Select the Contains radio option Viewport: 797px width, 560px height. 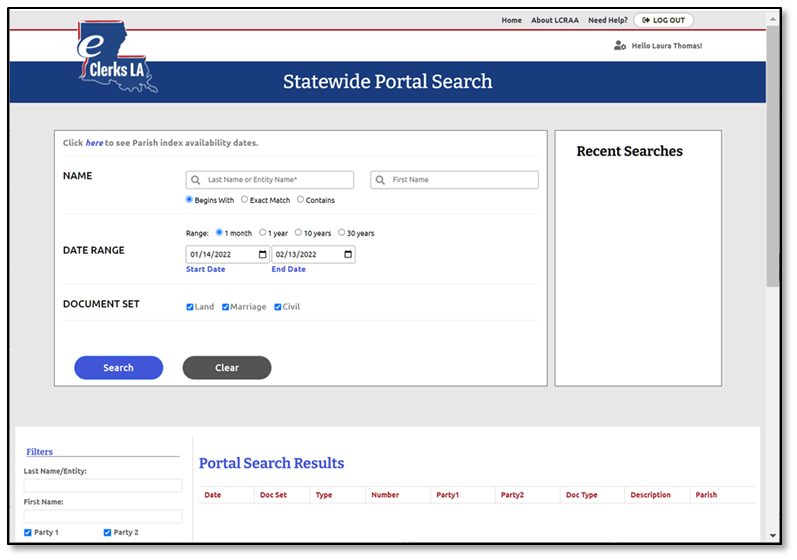tap(300, 200)
